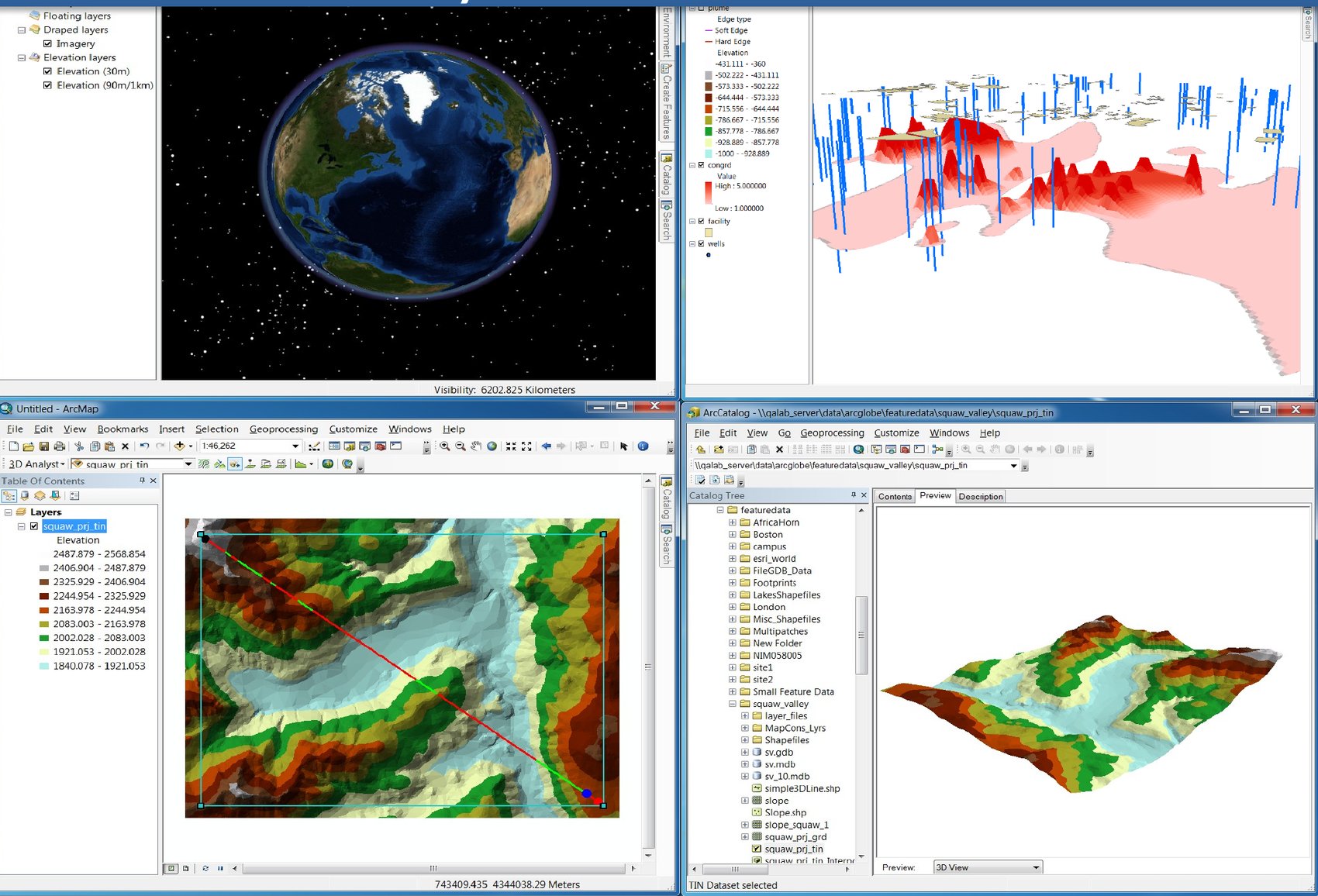1318x896 pixels.
Task: Open the Bookmarks menu in ArcMap
Action: coord(122,429)
